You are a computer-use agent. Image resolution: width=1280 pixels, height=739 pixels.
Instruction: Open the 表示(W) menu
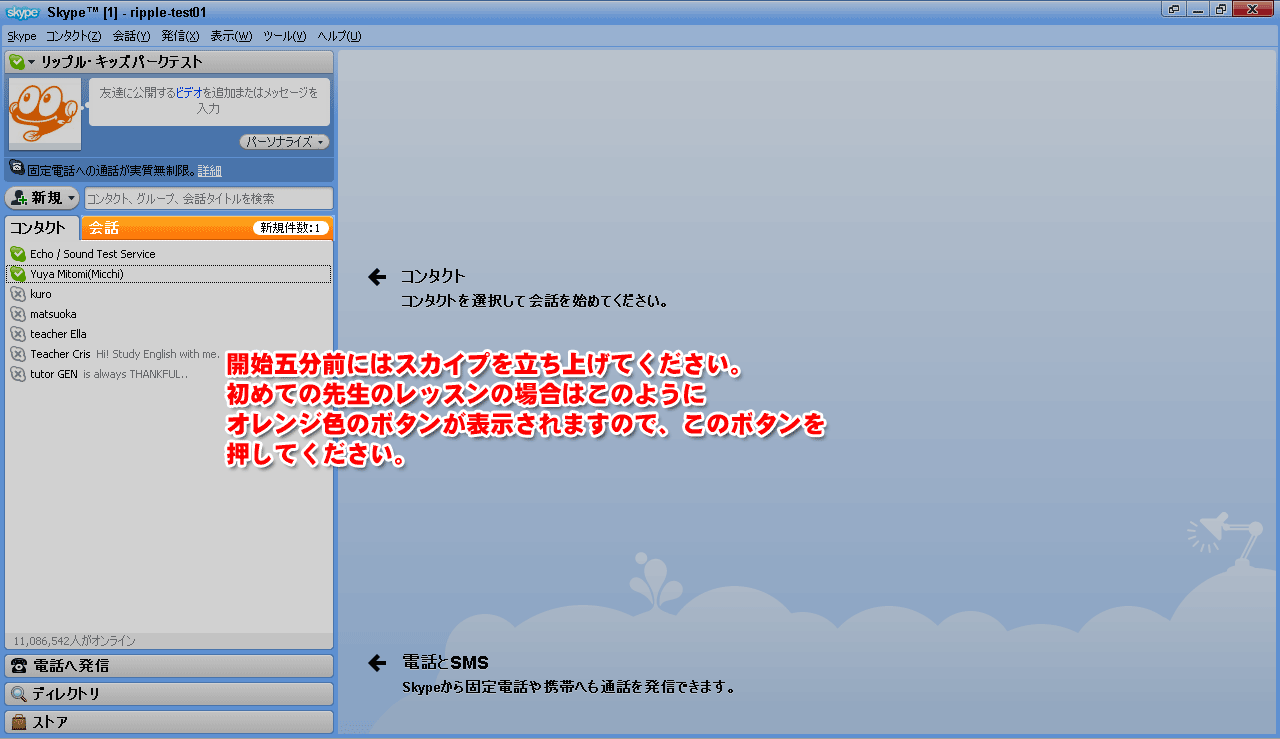tap(231, 36)
